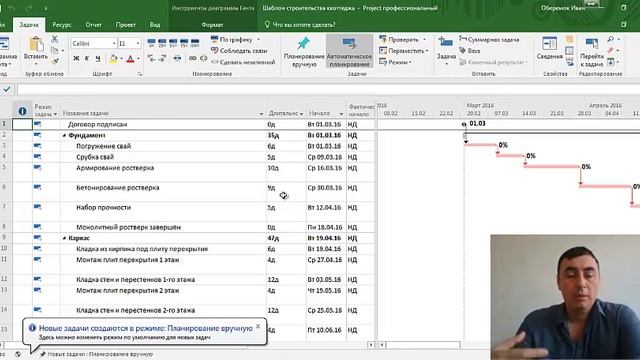Click the Find magnifier icon
This screenshot has width=640, height=360.
click(611, 39)
